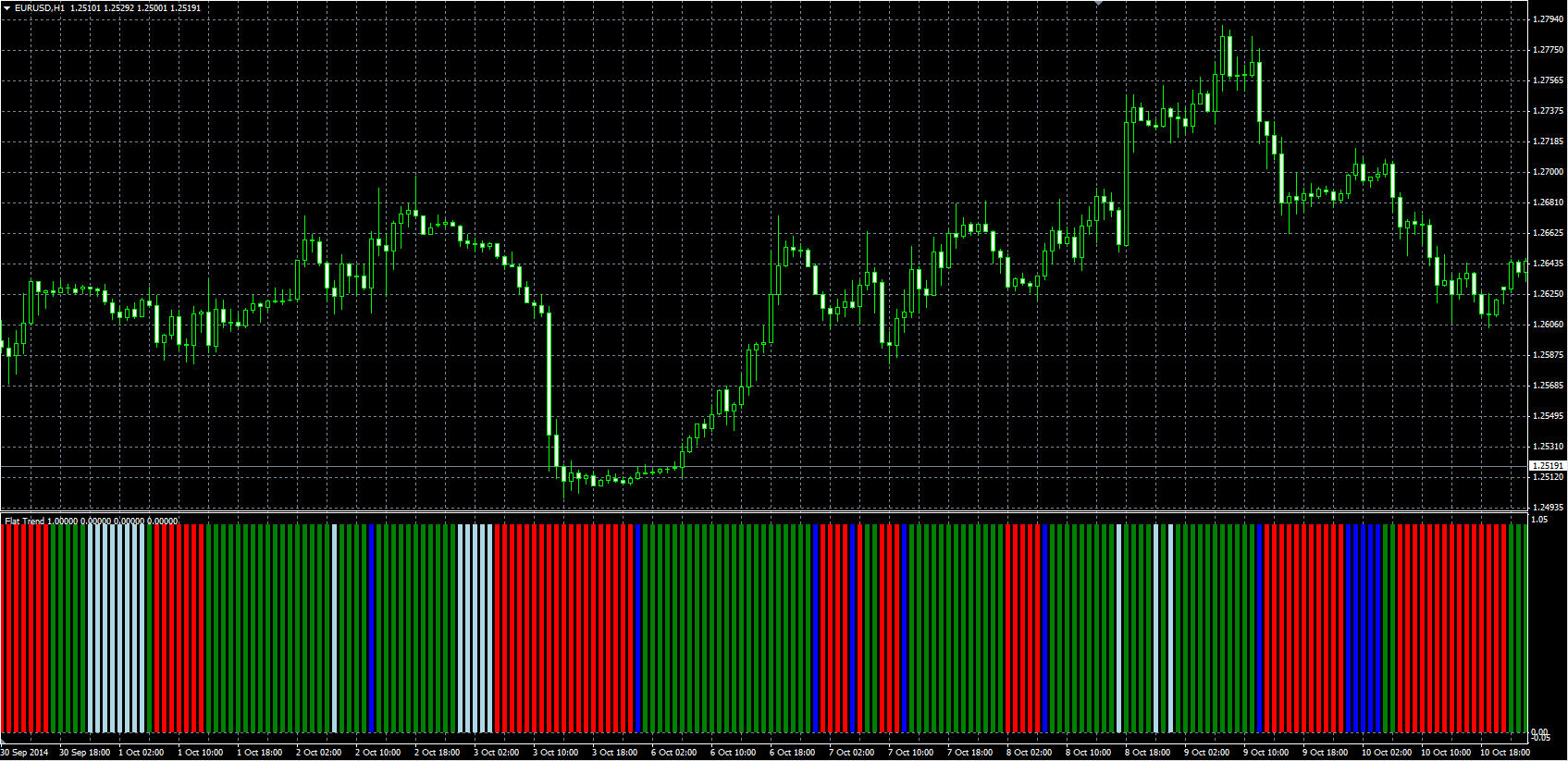This screenshot has width=1568, height=761.
Task: Click the 8 Oct 10:00 time label
Action: pyautogui.click(x=1089, y=753)
